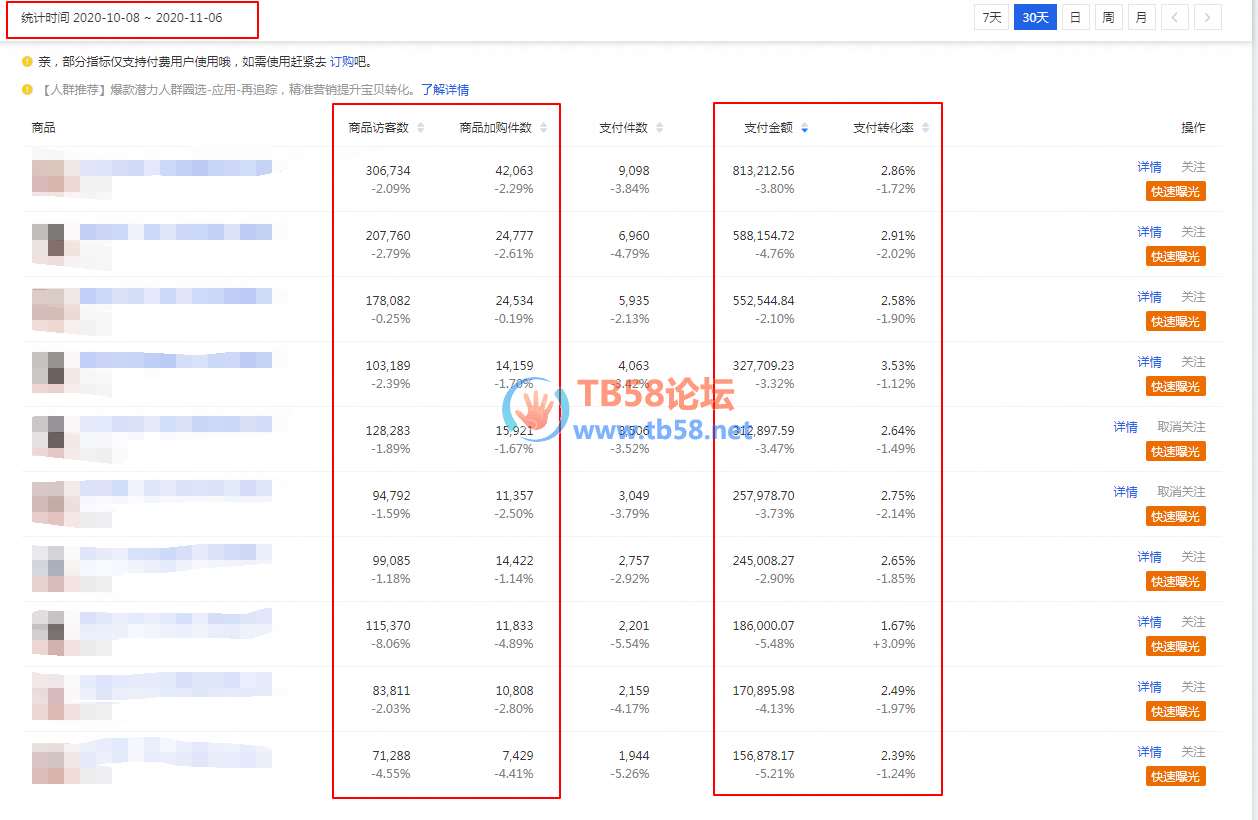Click 取消关注 for the 128,283 visitors product
The width and height of the screenshot is (1258, 820).
1181,427
